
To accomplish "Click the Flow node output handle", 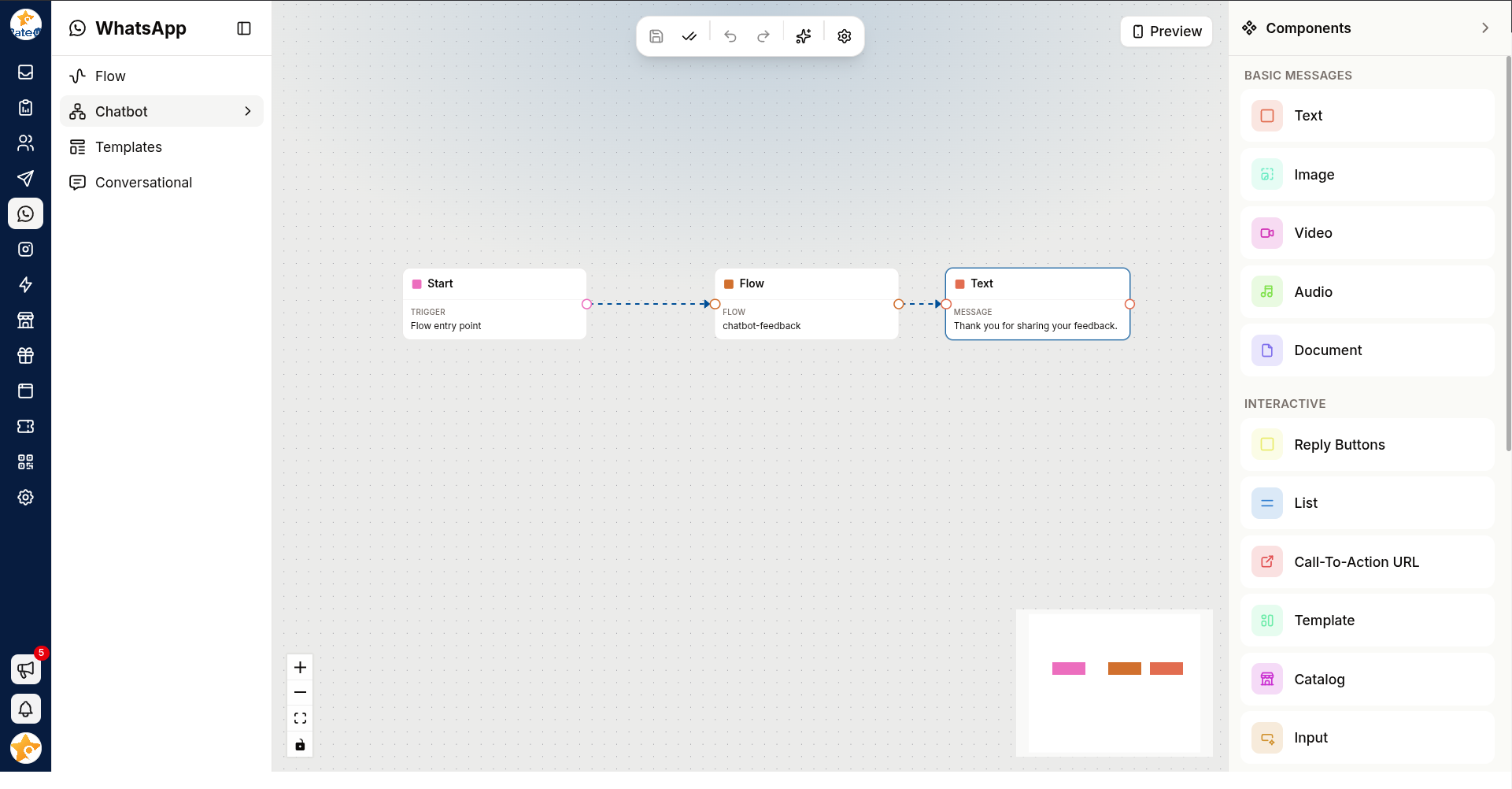I will [899, 304].
